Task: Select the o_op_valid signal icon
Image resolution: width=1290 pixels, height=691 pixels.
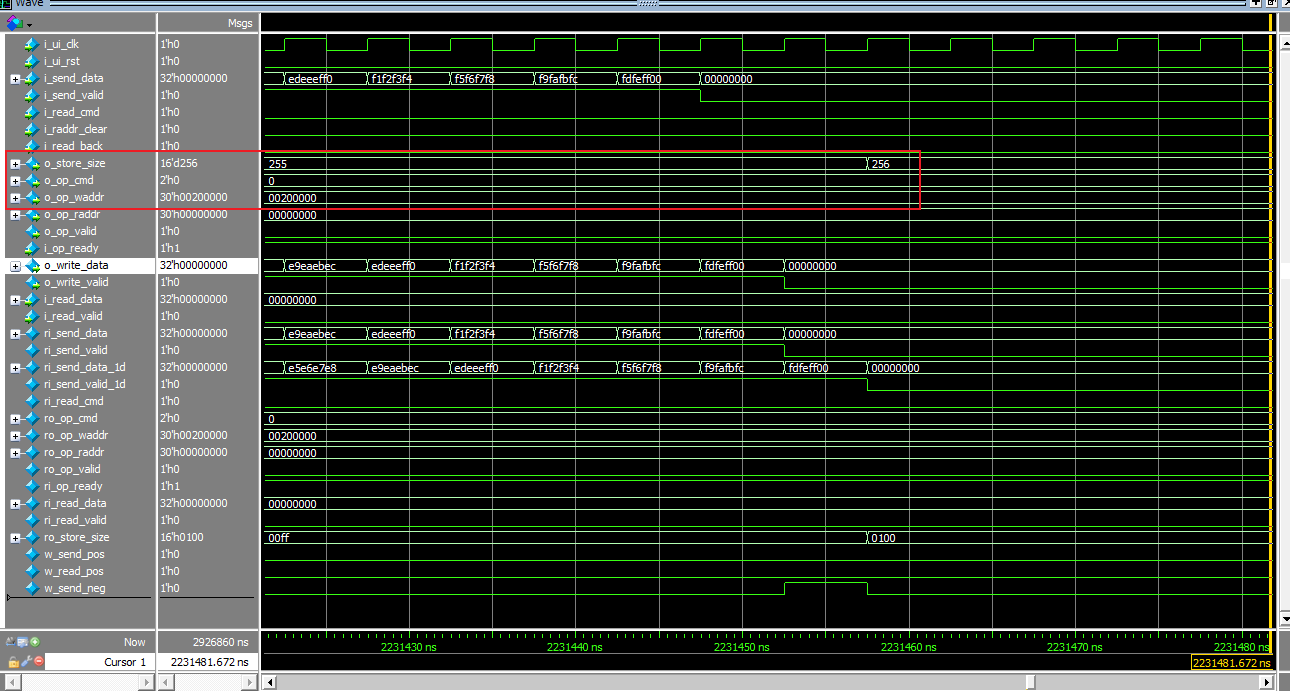Action: coord(31,231)
